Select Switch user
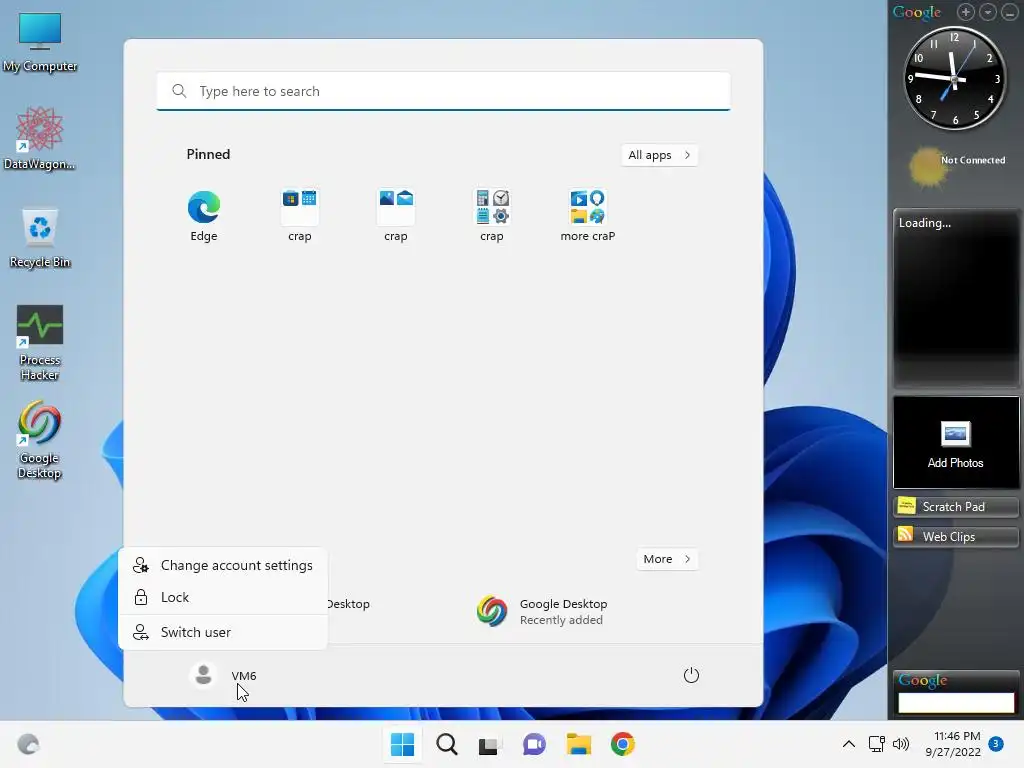Screen dimensions: 1024x768 click(x=223, y=632)
